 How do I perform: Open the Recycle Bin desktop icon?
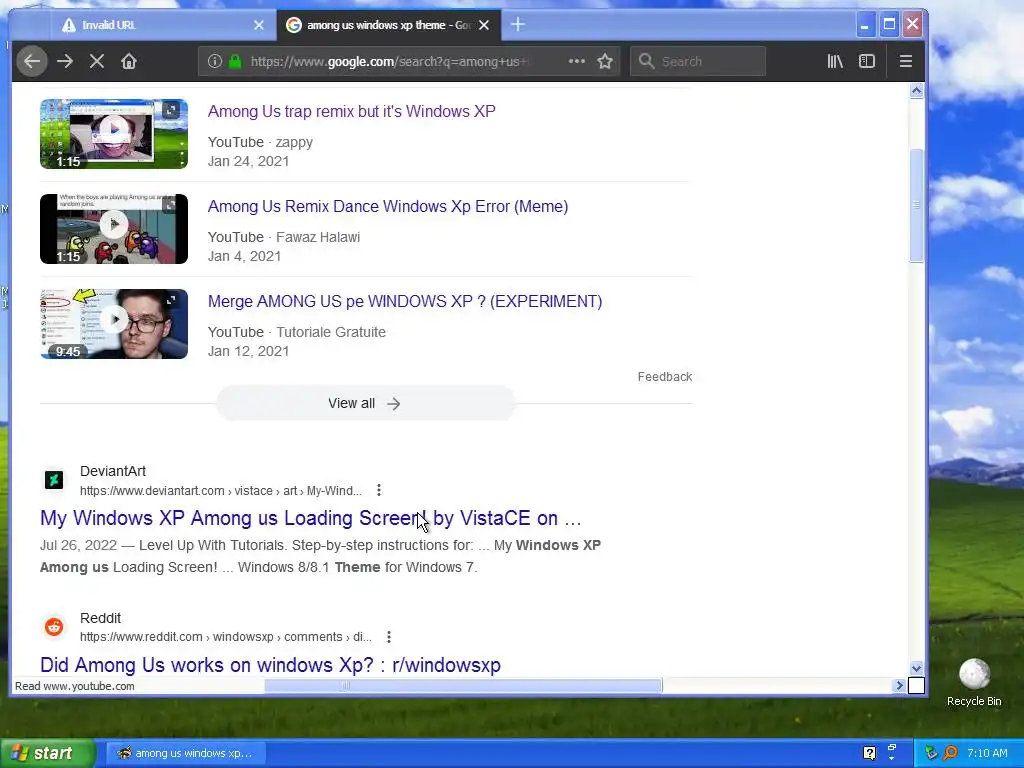click(974, 682)
